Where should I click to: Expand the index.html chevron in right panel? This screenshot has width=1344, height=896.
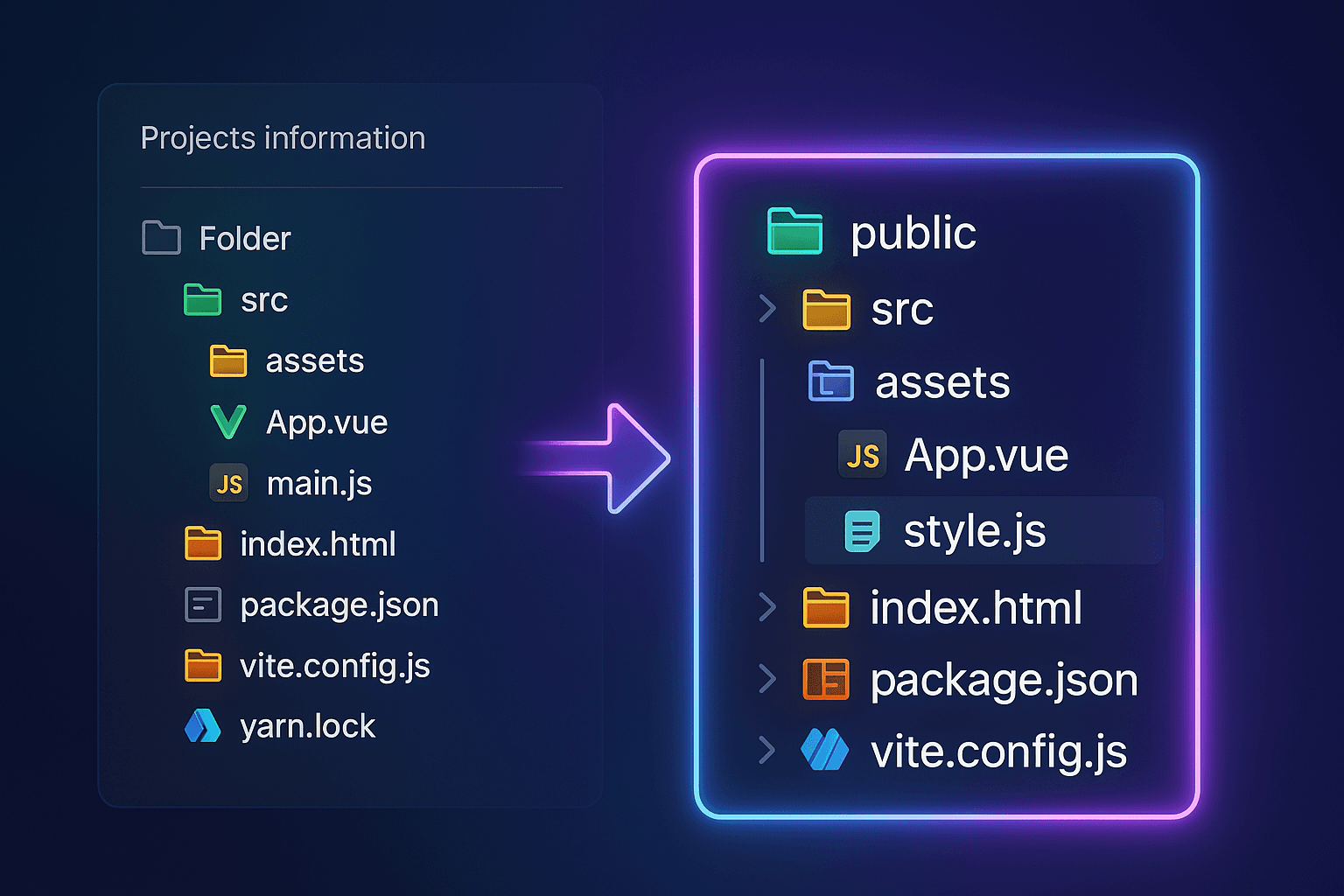point(767,606)
